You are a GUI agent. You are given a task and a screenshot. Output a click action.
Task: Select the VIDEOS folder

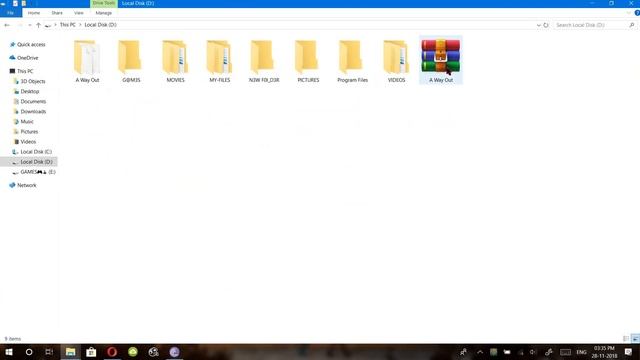pos(396,61)
